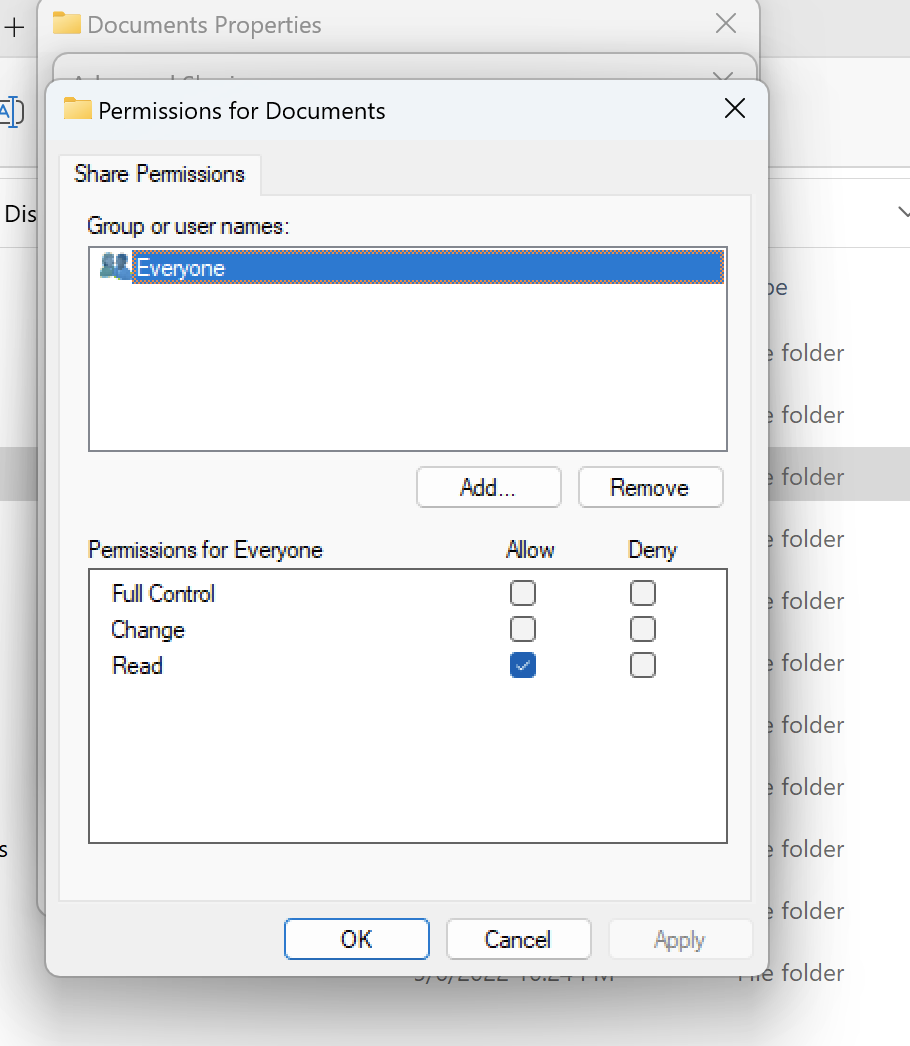Image resolution: width=910 pixels, height=1046 pixels.
Task: Click the Add... button
Action: [488, 487]
